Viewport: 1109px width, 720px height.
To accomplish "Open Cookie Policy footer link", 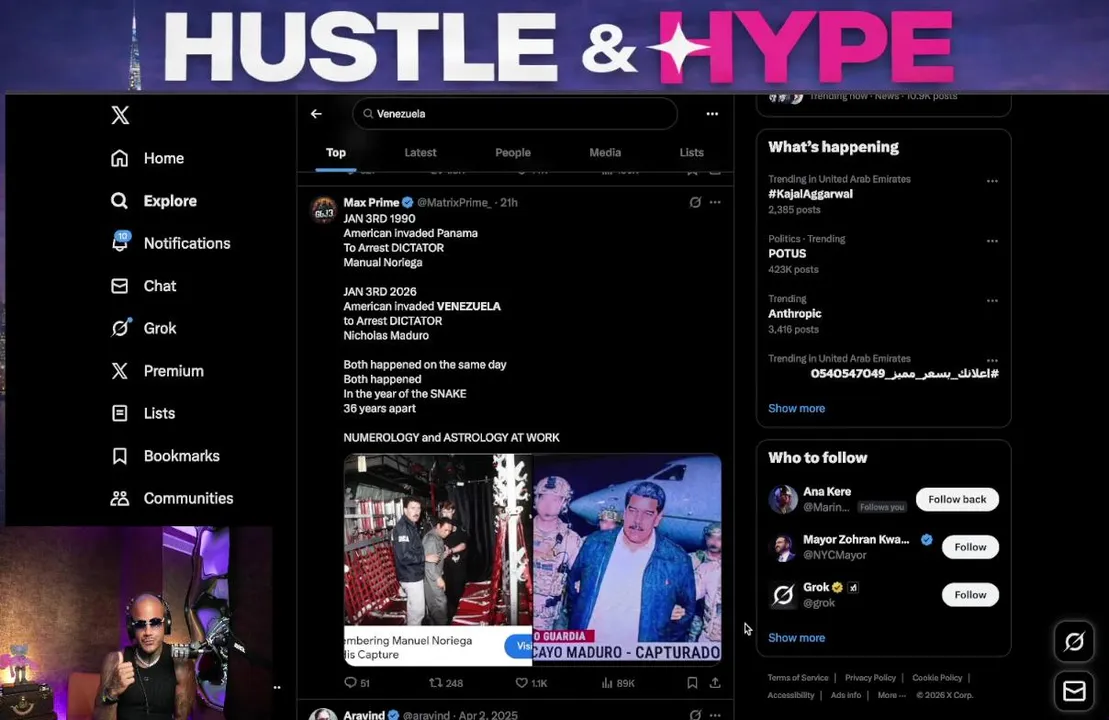I will click(937, 678).
